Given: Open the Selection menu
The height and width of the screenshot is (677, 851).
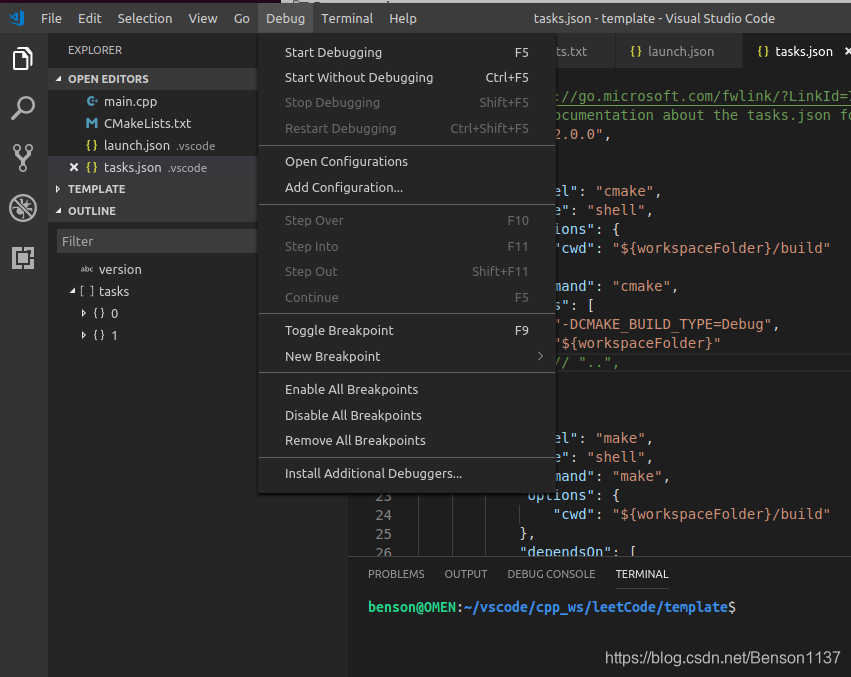Looking at the screenshot, I should (145, 18).
